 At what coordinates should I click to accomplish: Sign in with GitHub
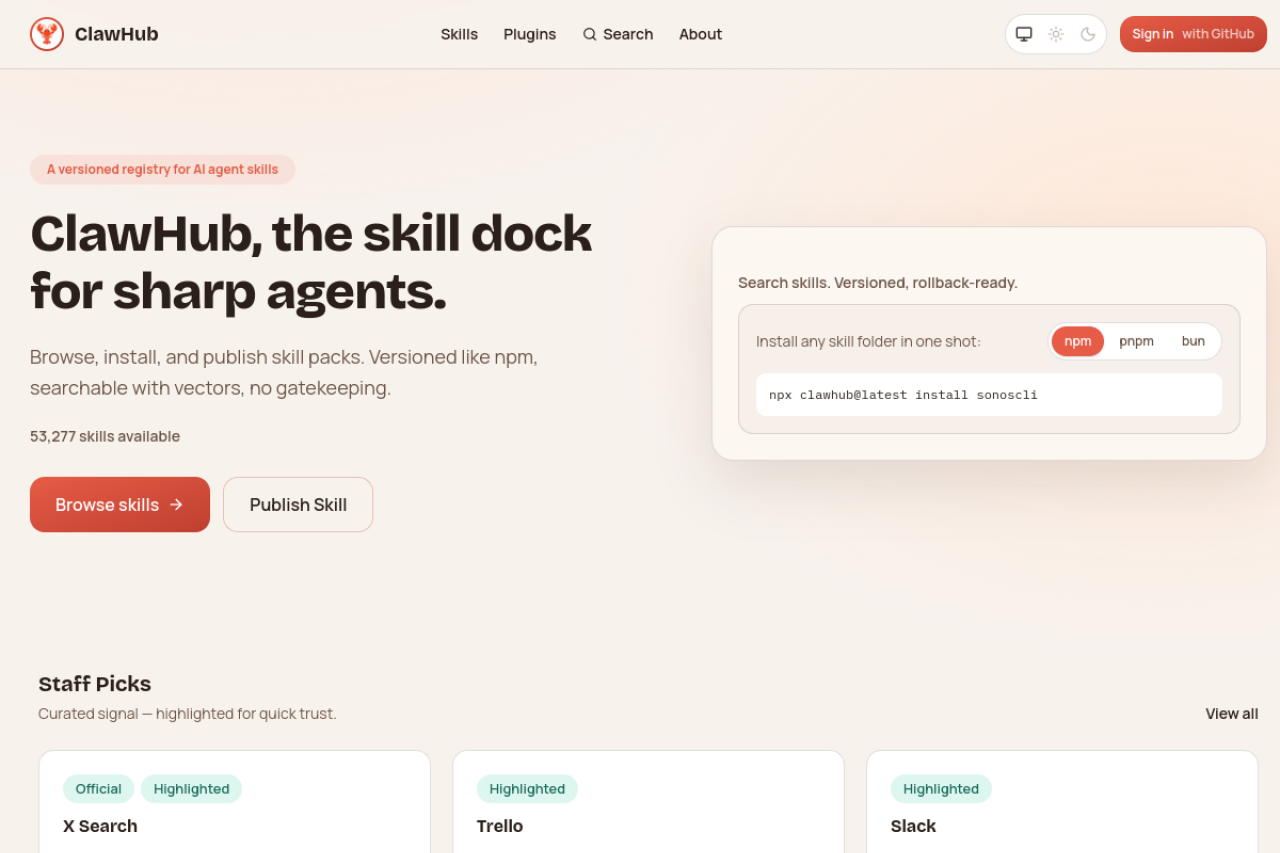1193,34
